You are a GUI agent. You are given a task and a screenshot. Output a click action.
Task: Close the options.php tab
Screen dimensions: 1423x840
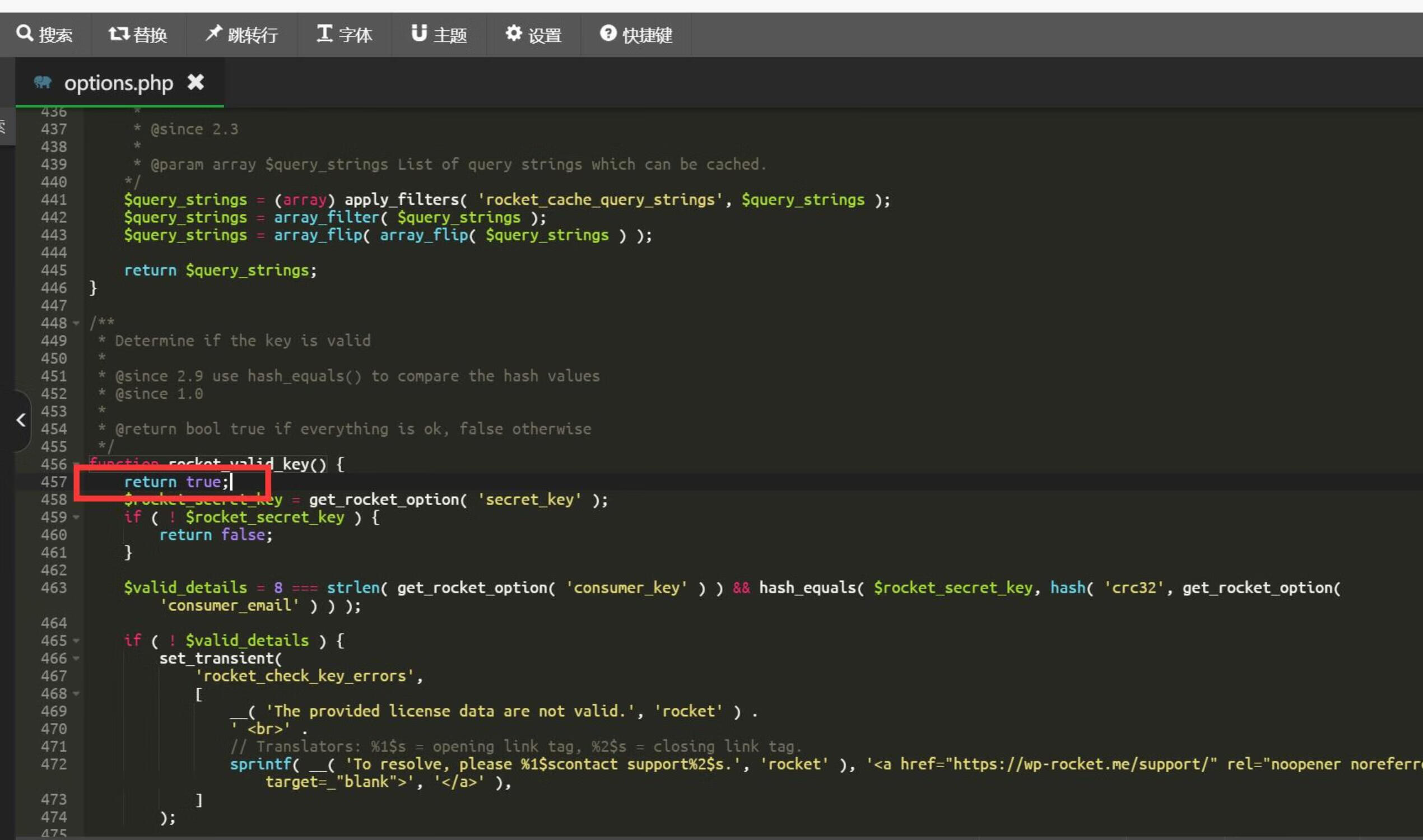196,83
